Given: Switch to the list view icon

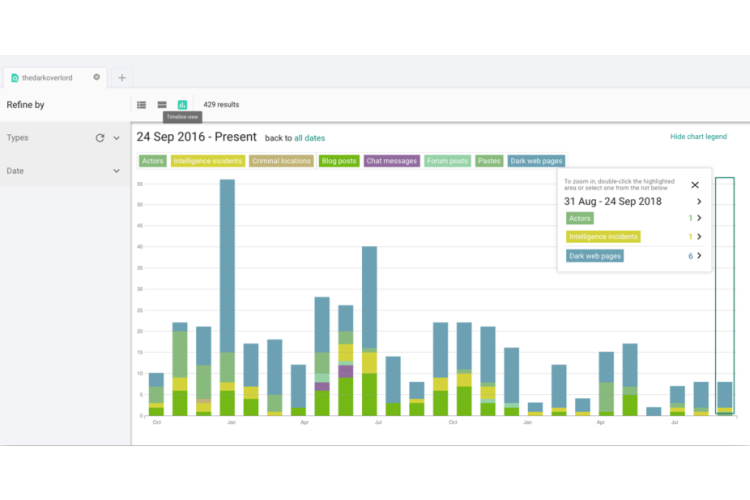Looking at the screenshot, I should [x=141, y=104].
